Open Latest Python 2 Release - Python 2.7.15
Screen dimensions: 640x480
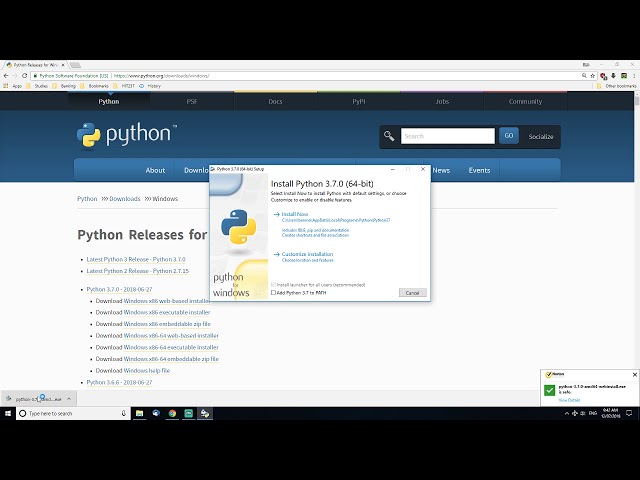[138, 271]
